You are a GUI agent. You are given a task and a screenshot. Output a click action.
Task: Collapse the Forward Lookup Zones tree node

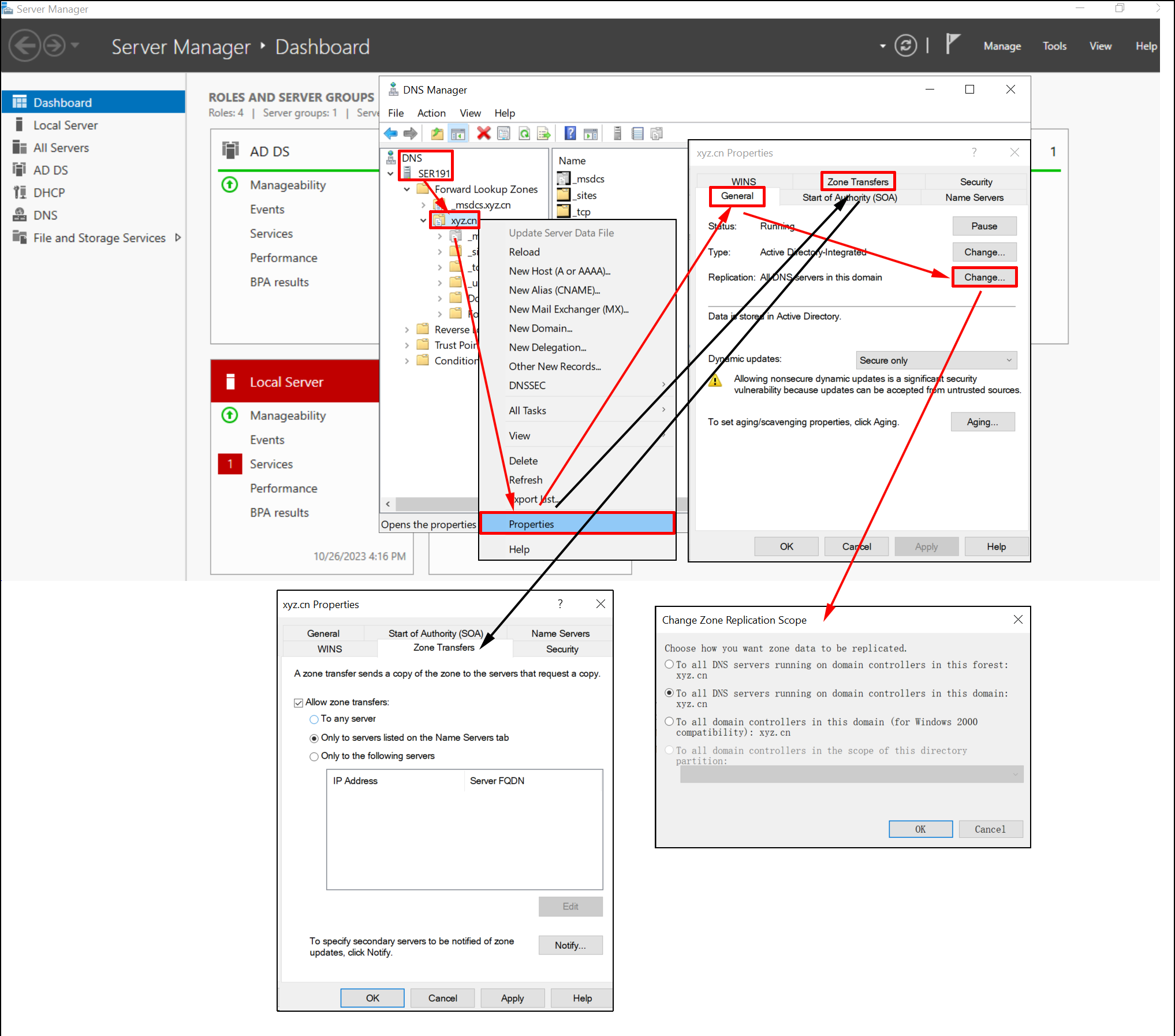tap(406, 189)
